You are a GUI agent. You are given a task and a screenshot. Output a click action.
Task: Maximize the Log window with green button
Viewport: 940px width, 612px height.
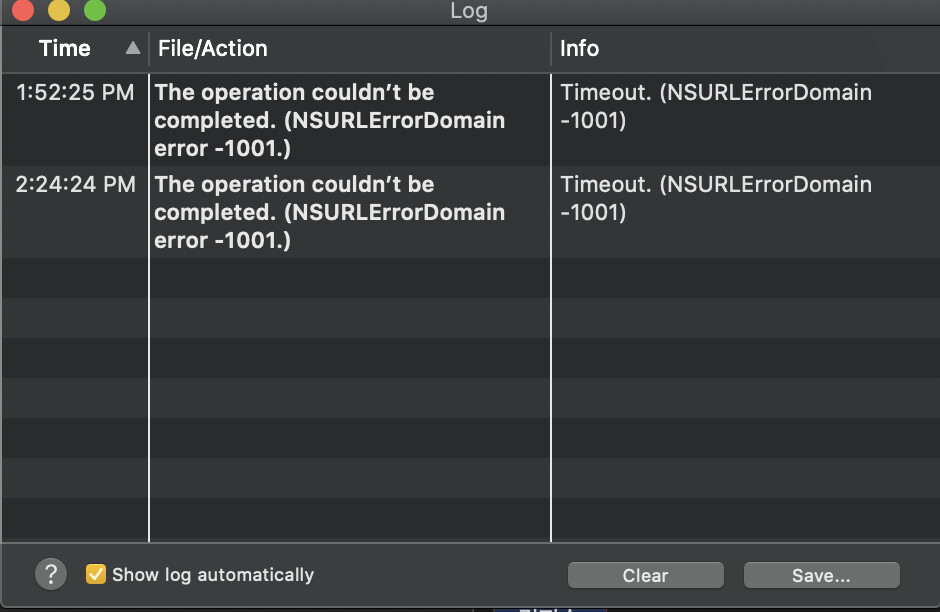point(95,10)
